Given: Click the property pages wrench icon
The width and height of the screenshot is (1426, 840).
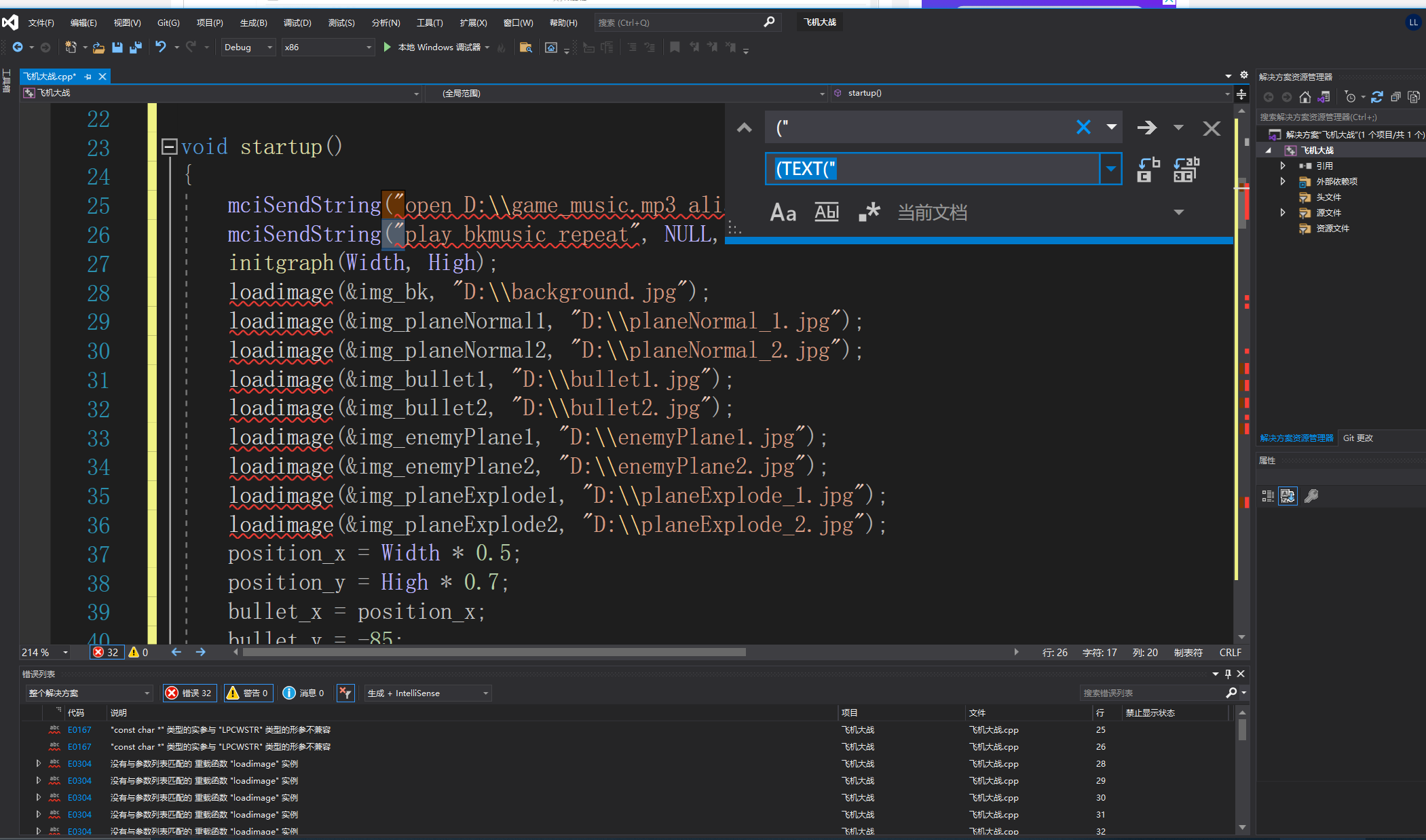Looking at the screenshot, I should 1311,496.
